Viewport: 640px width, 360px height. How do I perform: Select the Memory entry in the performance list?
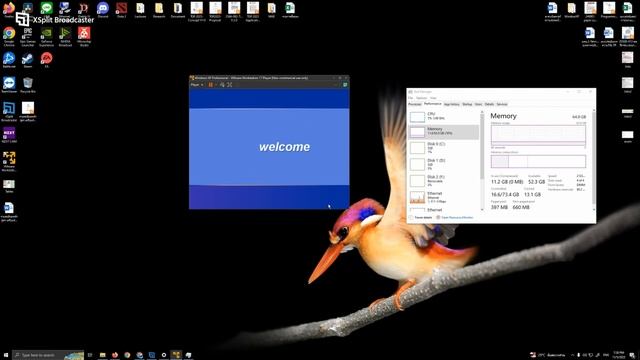[444, 132]
